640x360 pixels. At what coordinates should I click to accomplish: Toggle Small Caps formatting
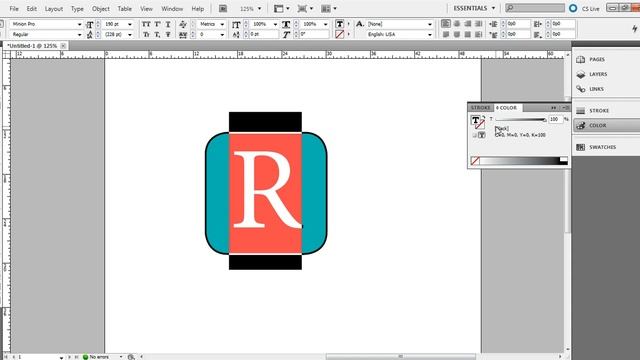click(x=146, y=35)
